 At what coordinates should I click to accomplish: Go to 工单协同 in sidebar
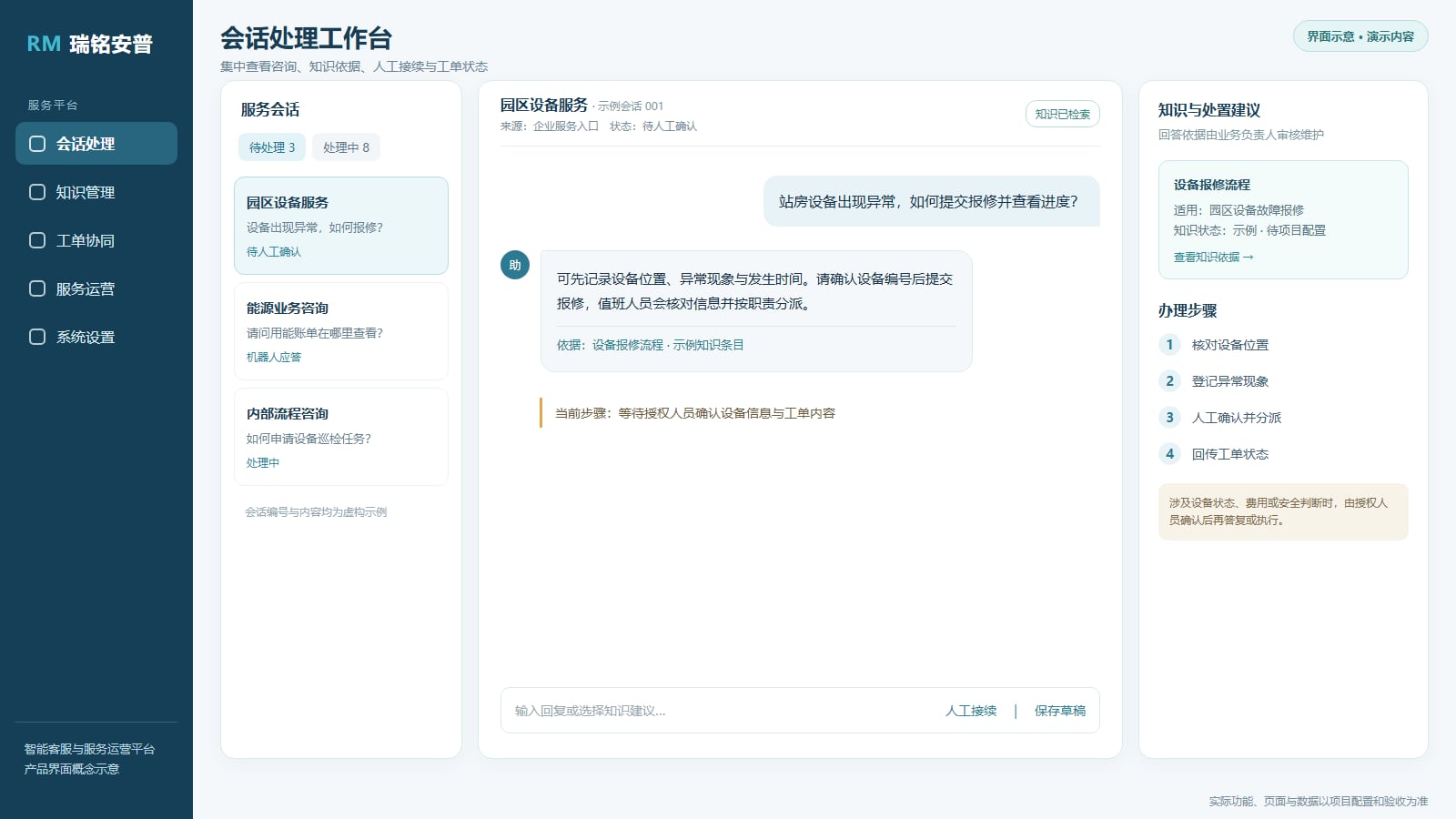[96, 240]
